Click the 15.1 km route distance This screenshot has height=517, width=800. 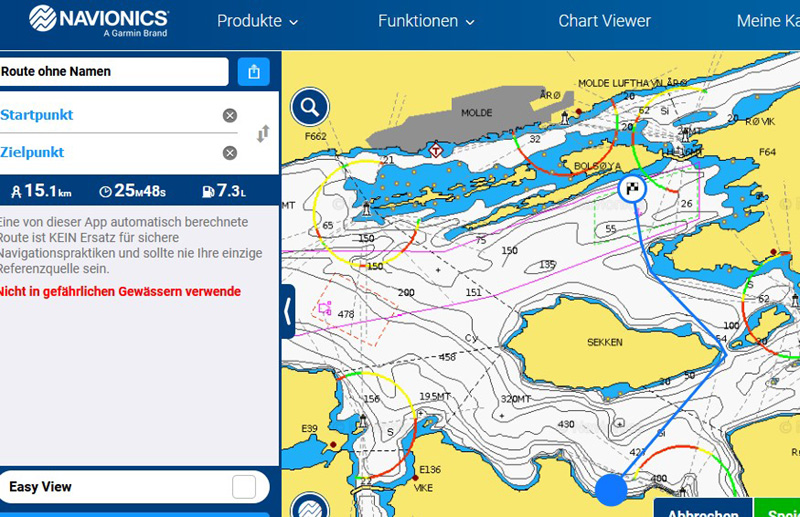click(41, 191)
